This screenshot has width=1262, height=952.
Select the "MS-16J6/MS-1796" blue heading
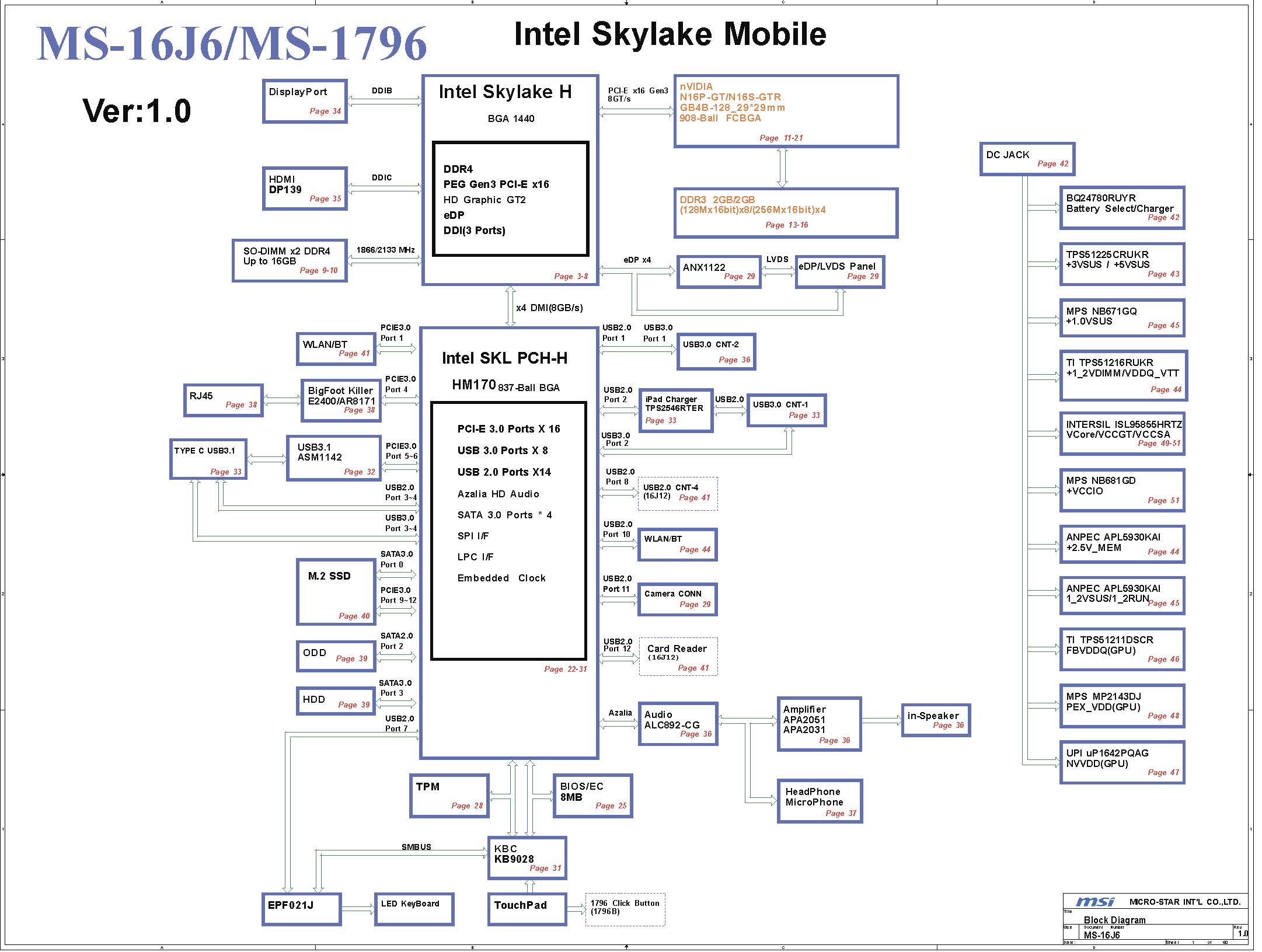pos(232,44)
